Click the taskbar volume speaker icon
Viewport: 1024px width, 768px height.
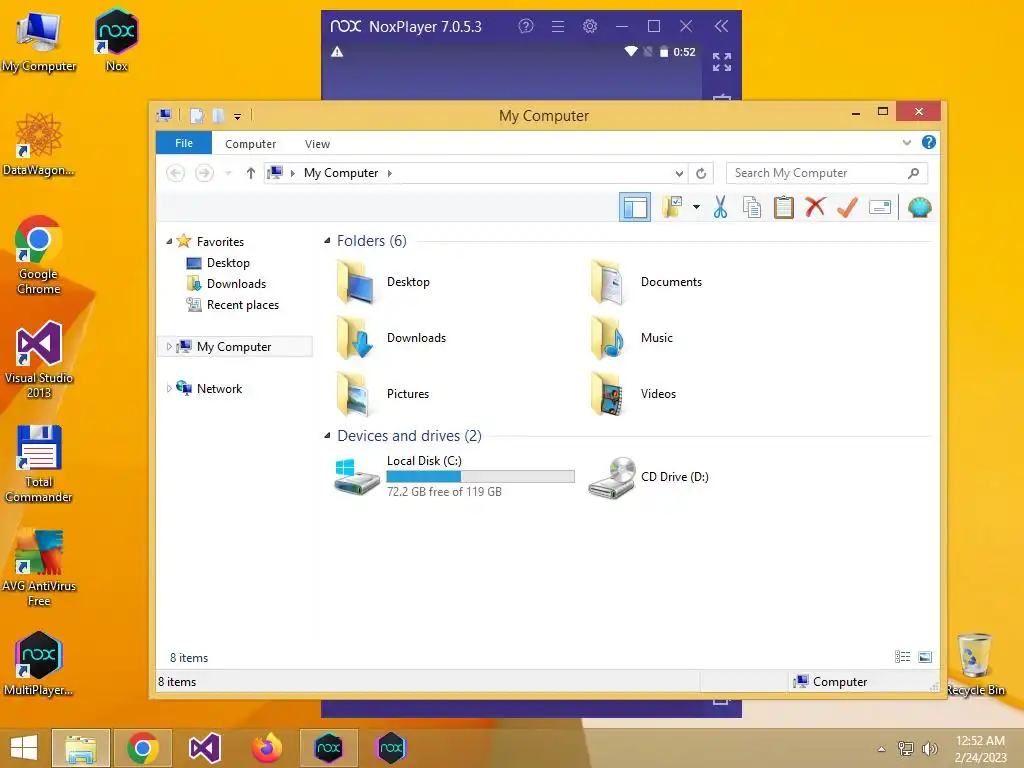(929, 749)
